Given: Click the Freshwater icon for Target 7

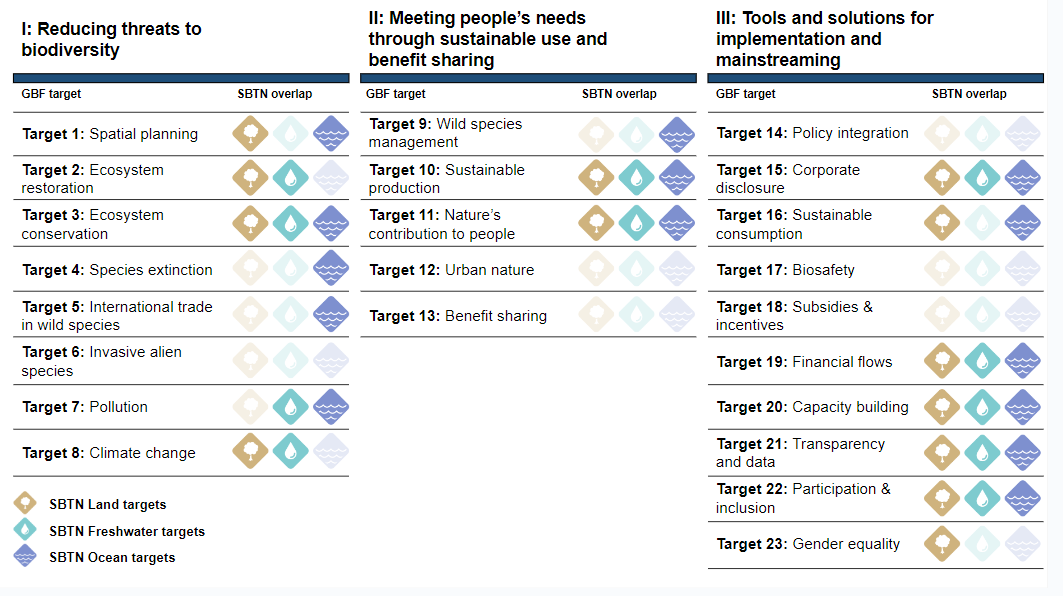Looking at the screenshot, I should [x=291, y=406].
